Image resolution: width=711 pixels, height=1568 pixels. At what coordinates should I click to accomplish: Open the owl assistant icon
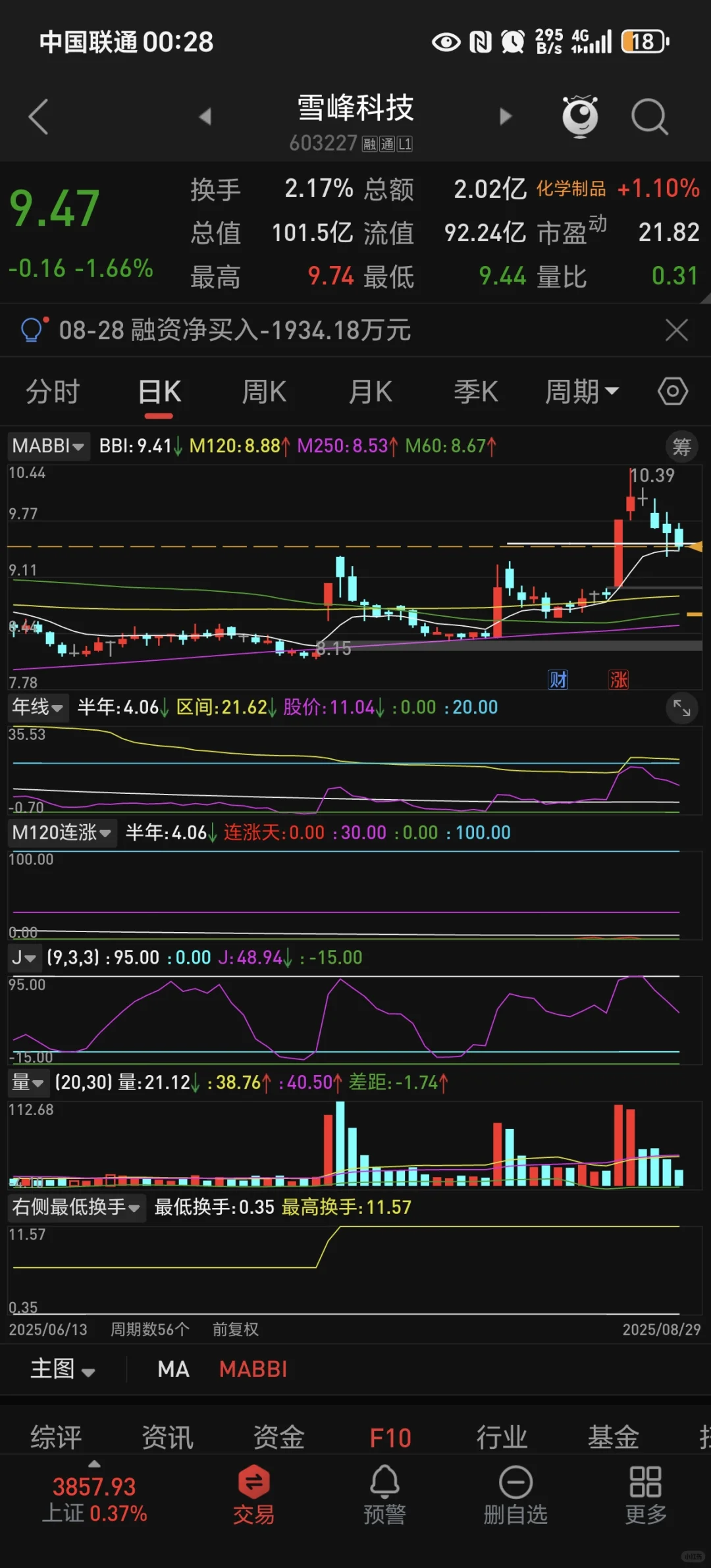point(580,117)
